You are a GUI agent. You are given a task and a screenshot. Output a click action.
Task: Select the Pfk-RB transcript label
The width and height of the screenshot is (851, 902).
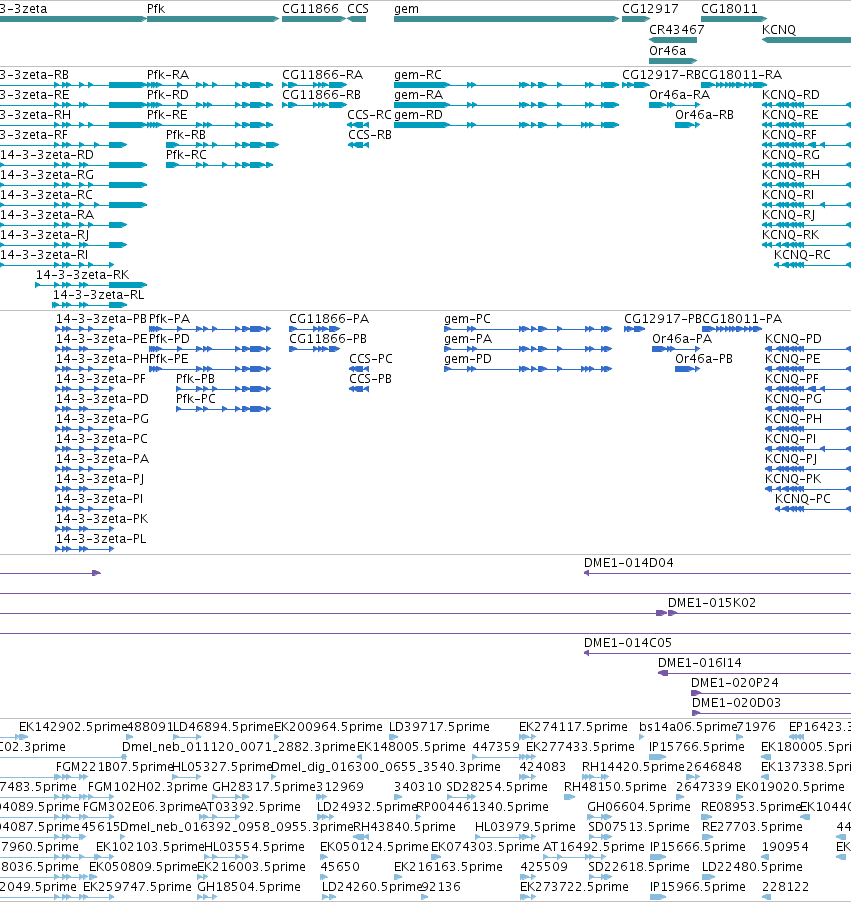click(186, 135)
